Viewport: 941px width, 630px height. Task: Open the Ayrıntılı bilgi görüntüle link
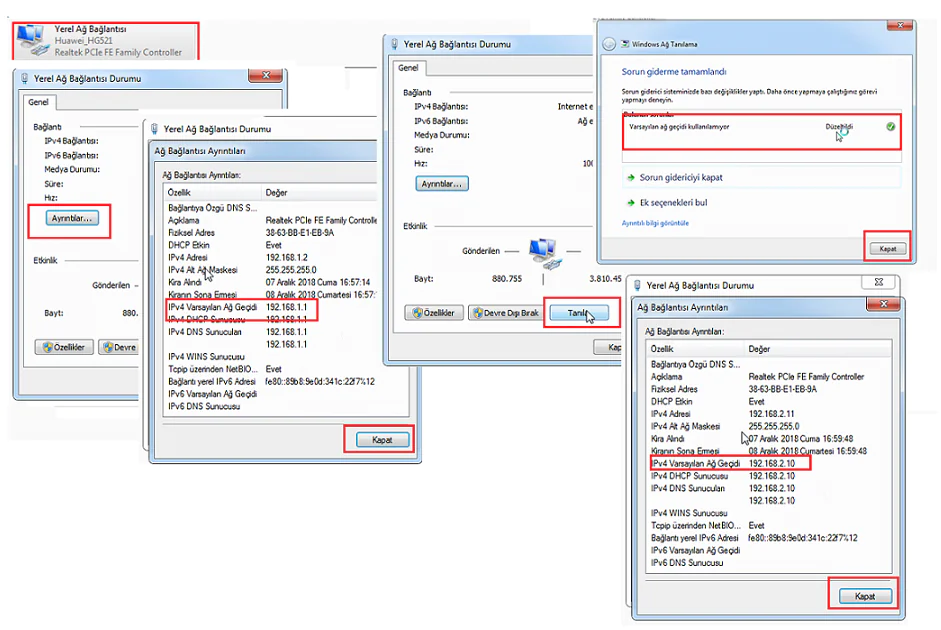[655, 224]
